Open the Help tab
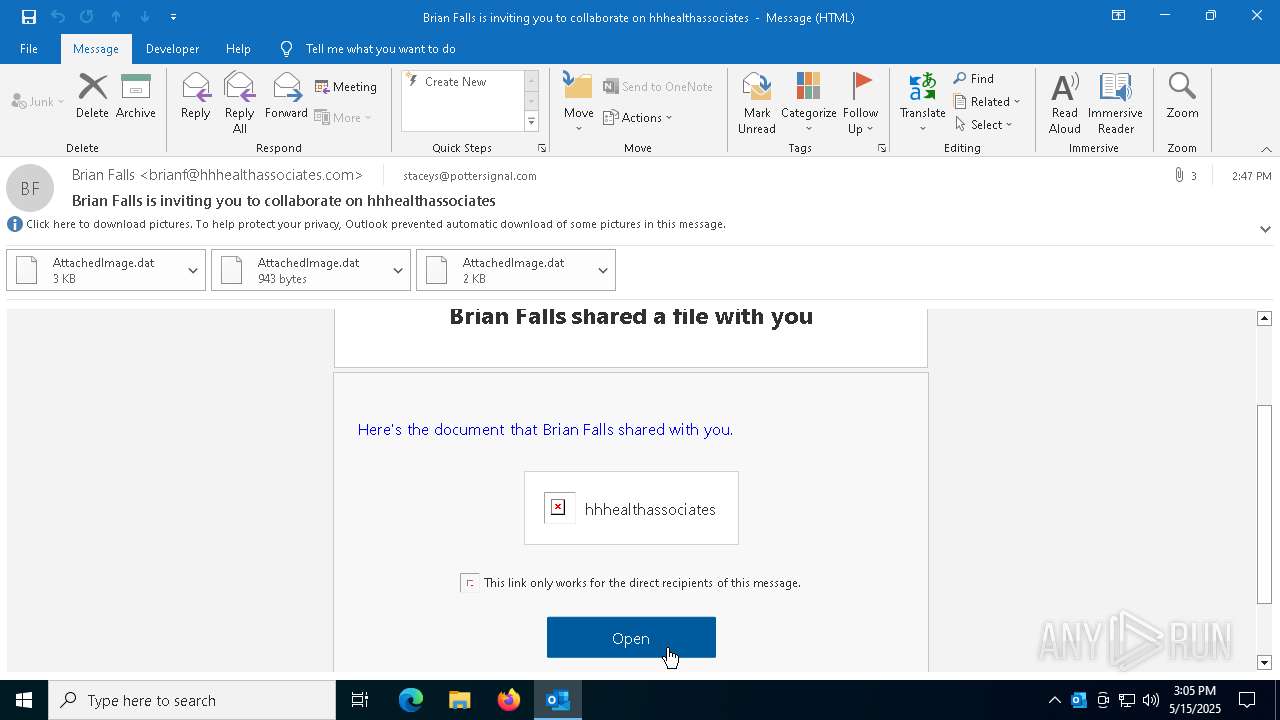The image size is (1280, 720). point(238,49)
